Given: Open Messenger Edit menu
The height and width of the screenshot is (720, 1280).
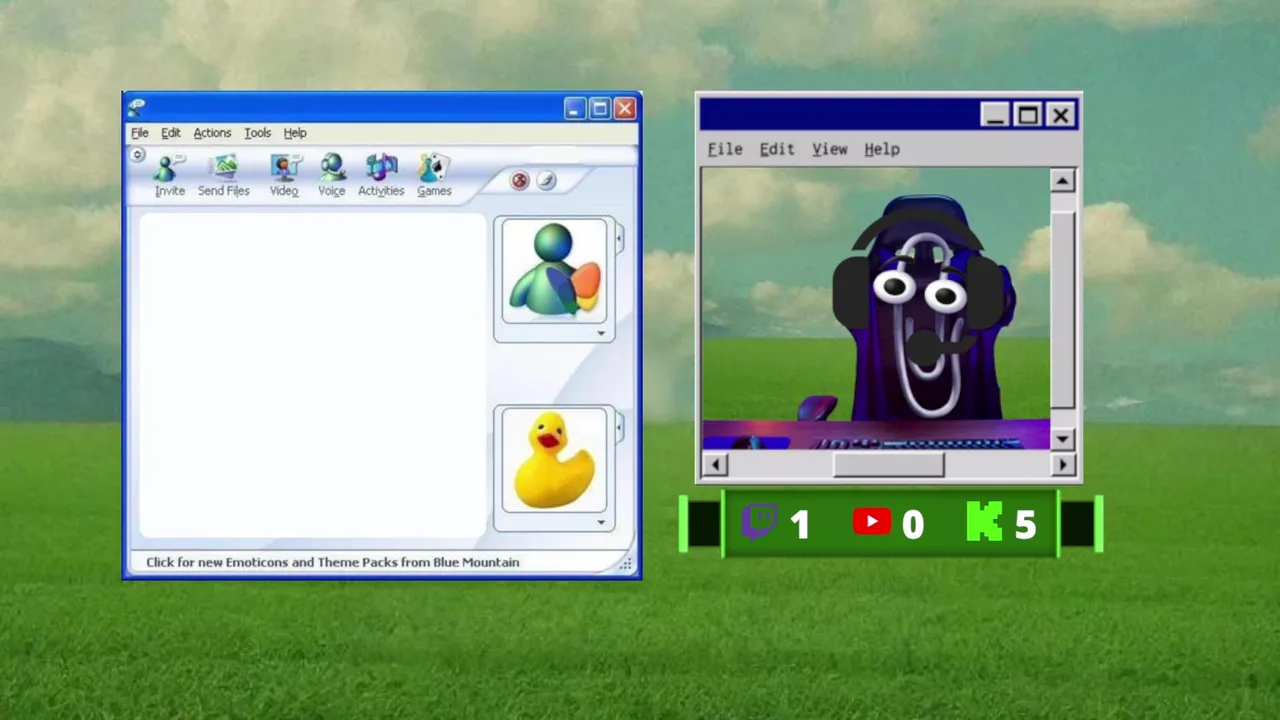Looking at the screenshot, I should (171, 133).
